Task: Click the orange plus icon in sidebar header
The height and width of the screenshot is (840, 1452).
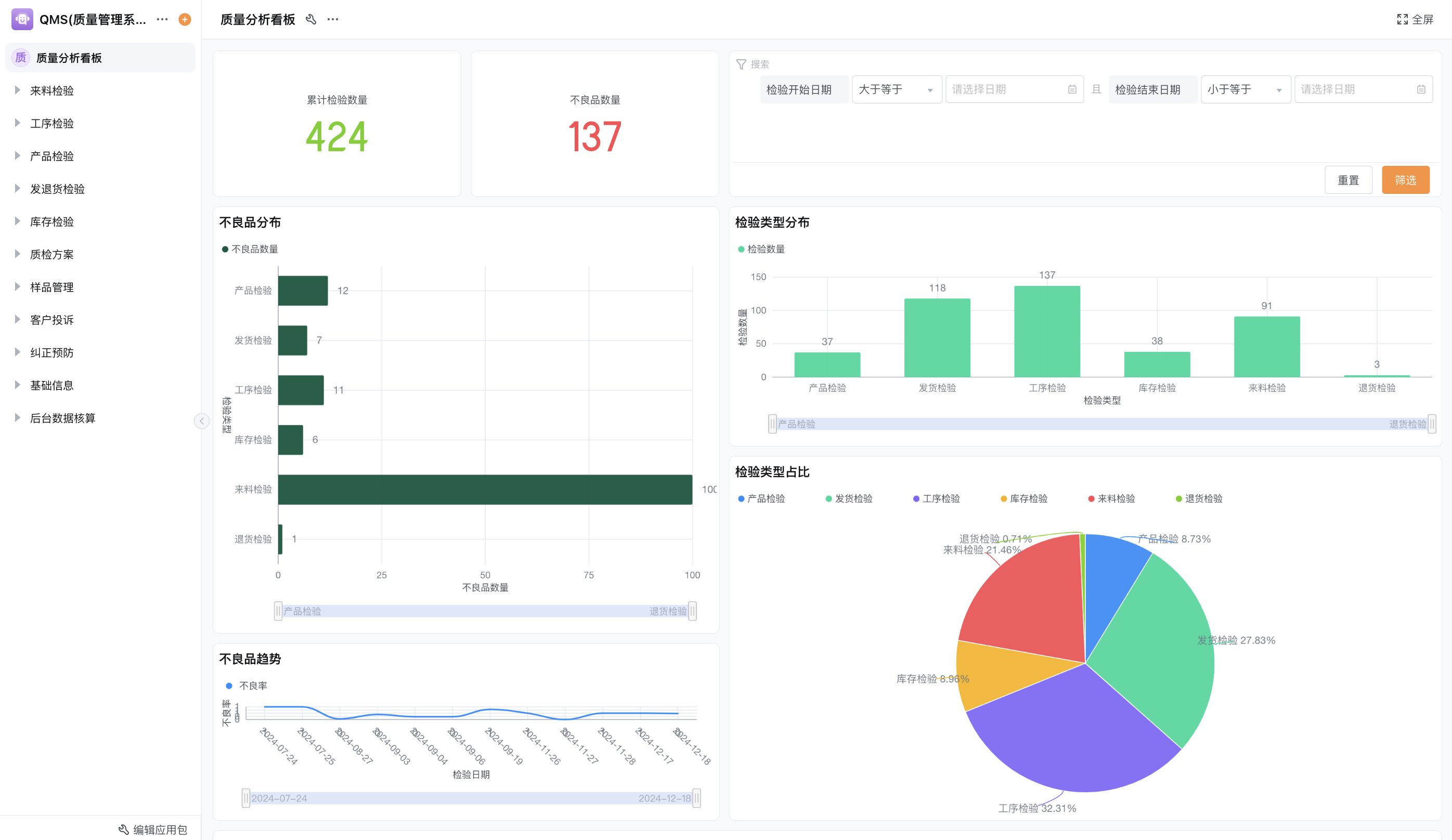Action: coord(185,20)
